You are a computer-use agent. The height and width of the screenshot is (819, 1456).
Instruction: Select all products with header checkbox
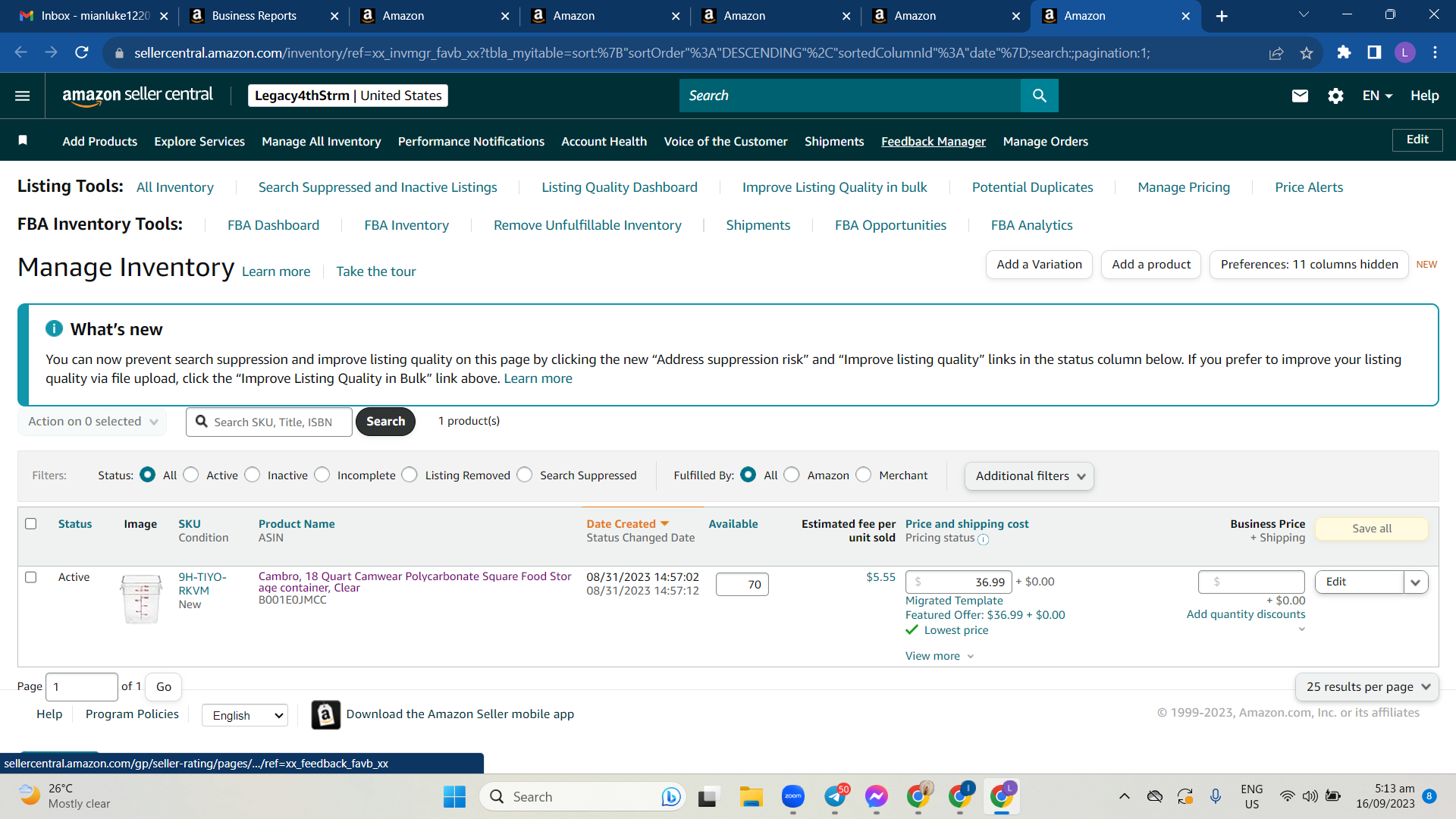[31, 523]
